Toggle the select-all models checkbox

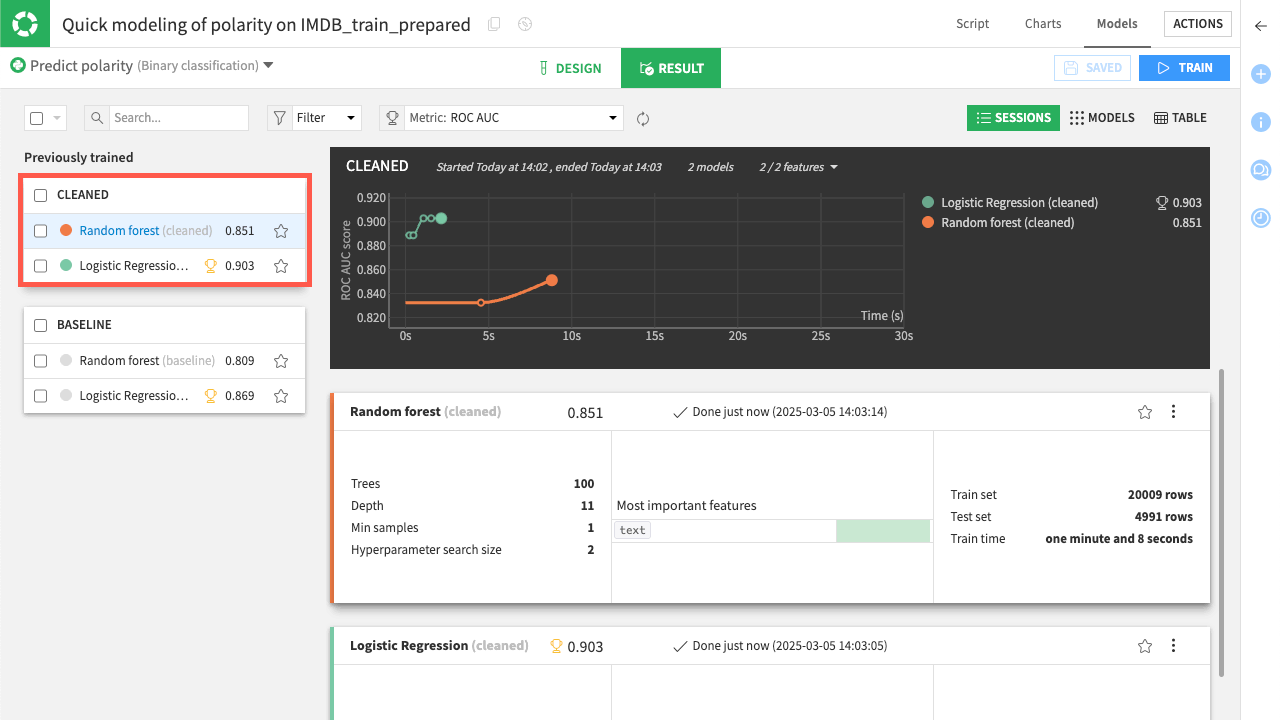[x=37, y=118]
